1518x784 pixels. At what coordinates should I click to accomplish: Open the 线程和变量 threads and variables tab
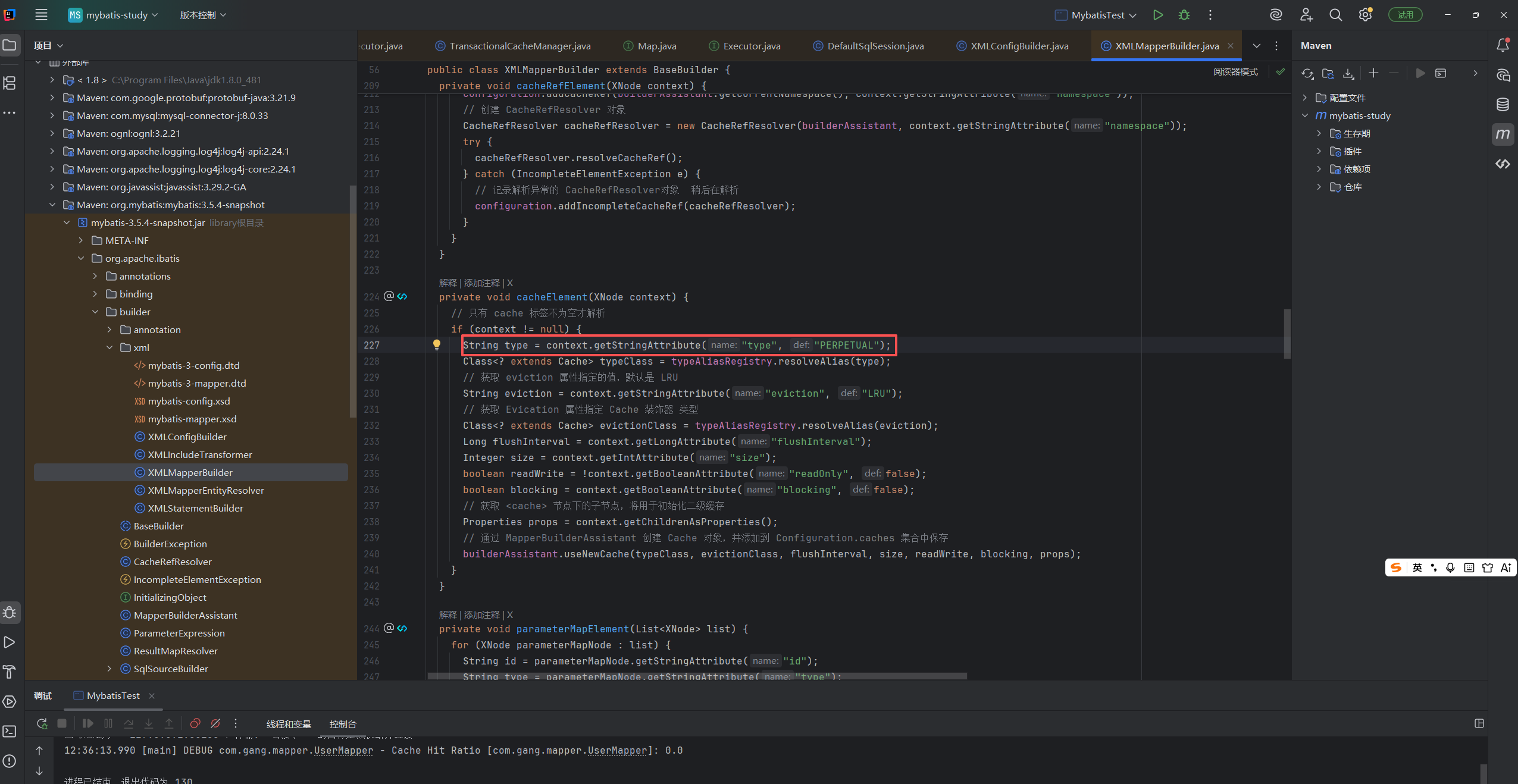click(289, 724)
